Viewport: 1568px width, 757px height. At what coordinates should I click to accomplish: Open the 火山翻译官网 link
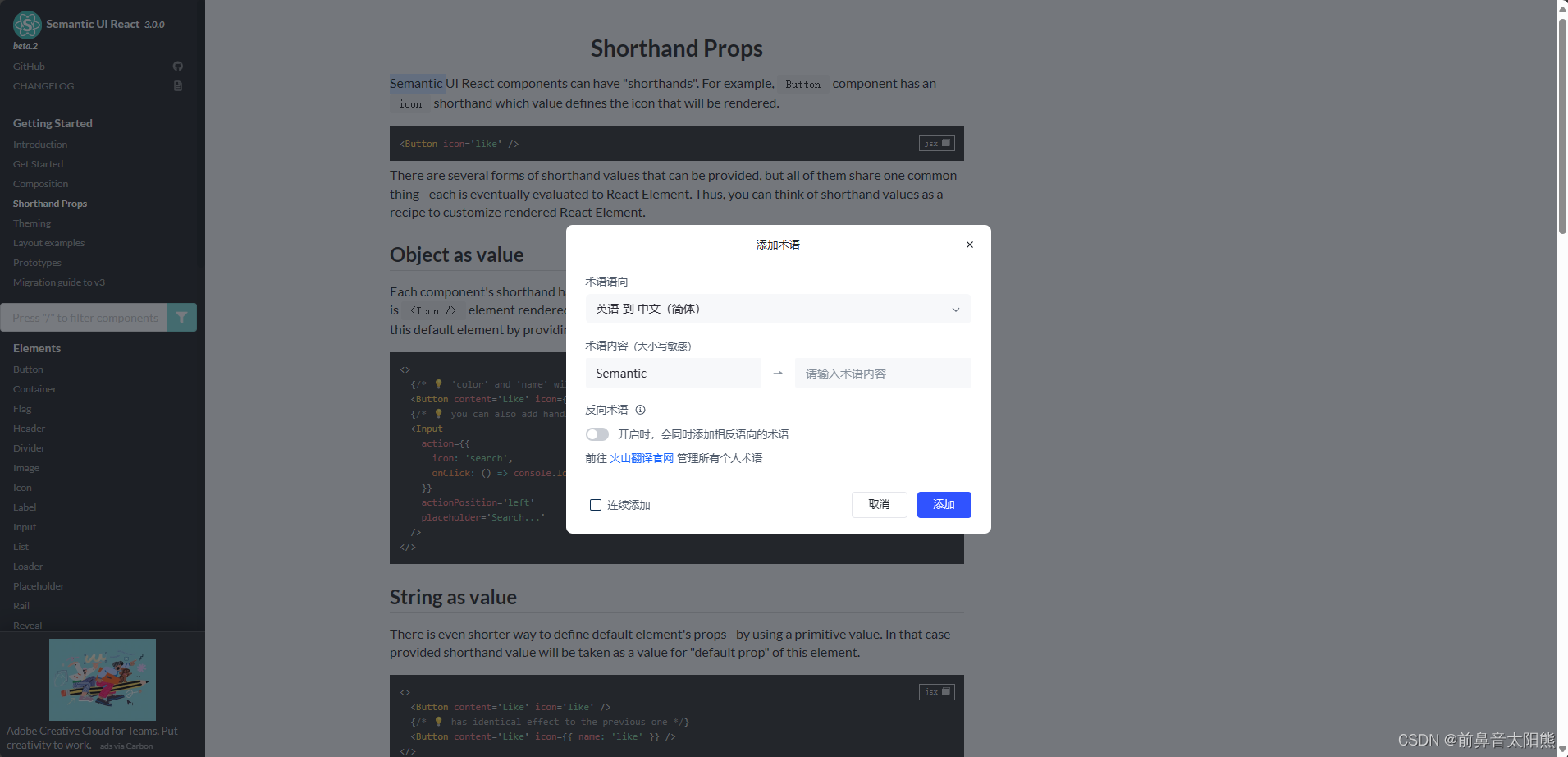point(642,458)
